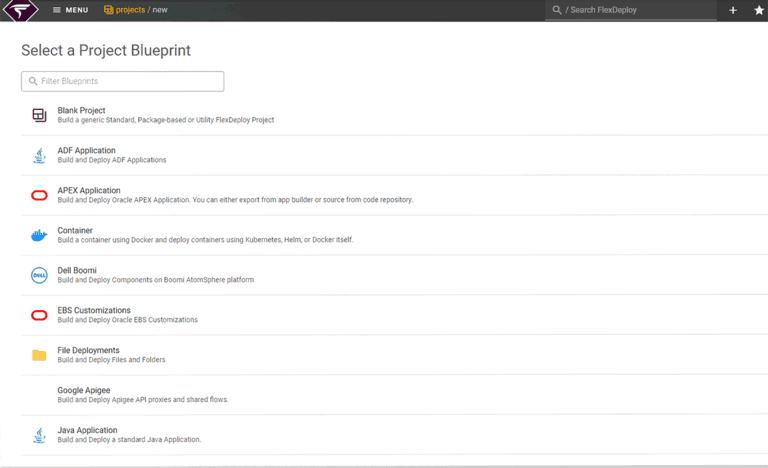Screen dimensions: 768x468
Task: Choose the Java Application blueprint
Action: (x=394, y=435)
